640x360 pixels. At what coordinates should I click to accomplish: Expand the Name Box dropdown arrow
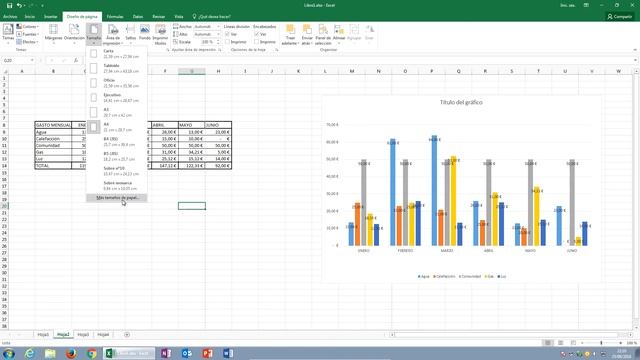tap(32, 60)
